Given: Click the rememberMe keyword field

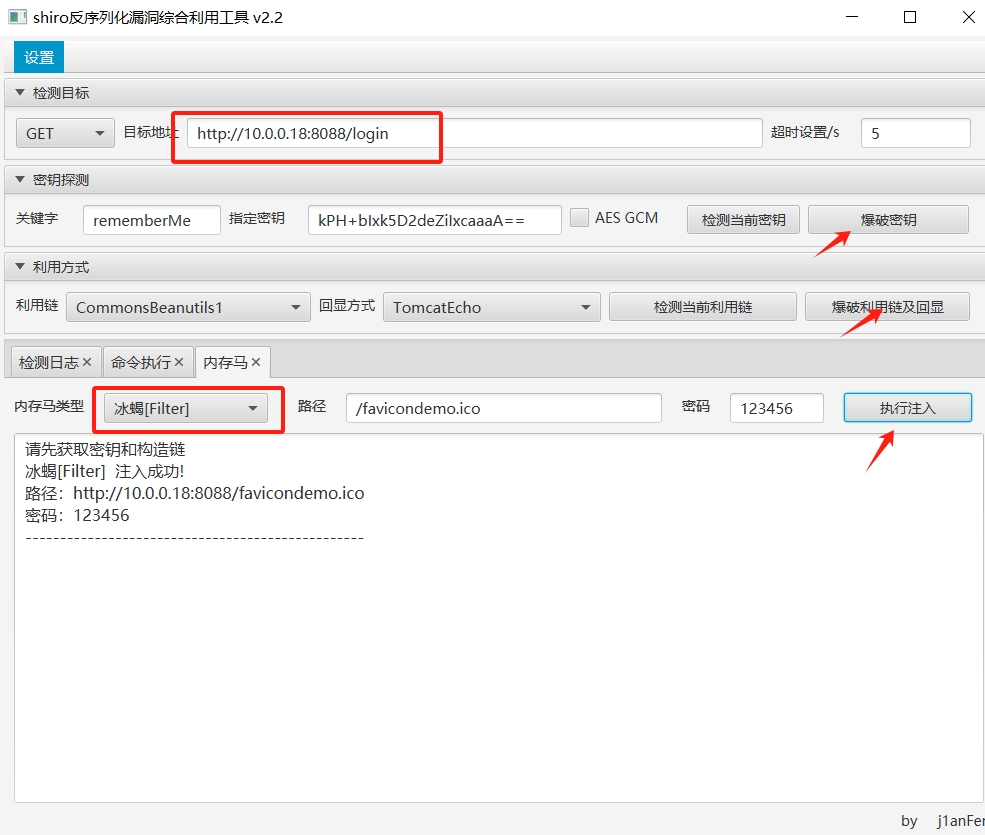Looking at the screenshot, I should coord(151,221).
